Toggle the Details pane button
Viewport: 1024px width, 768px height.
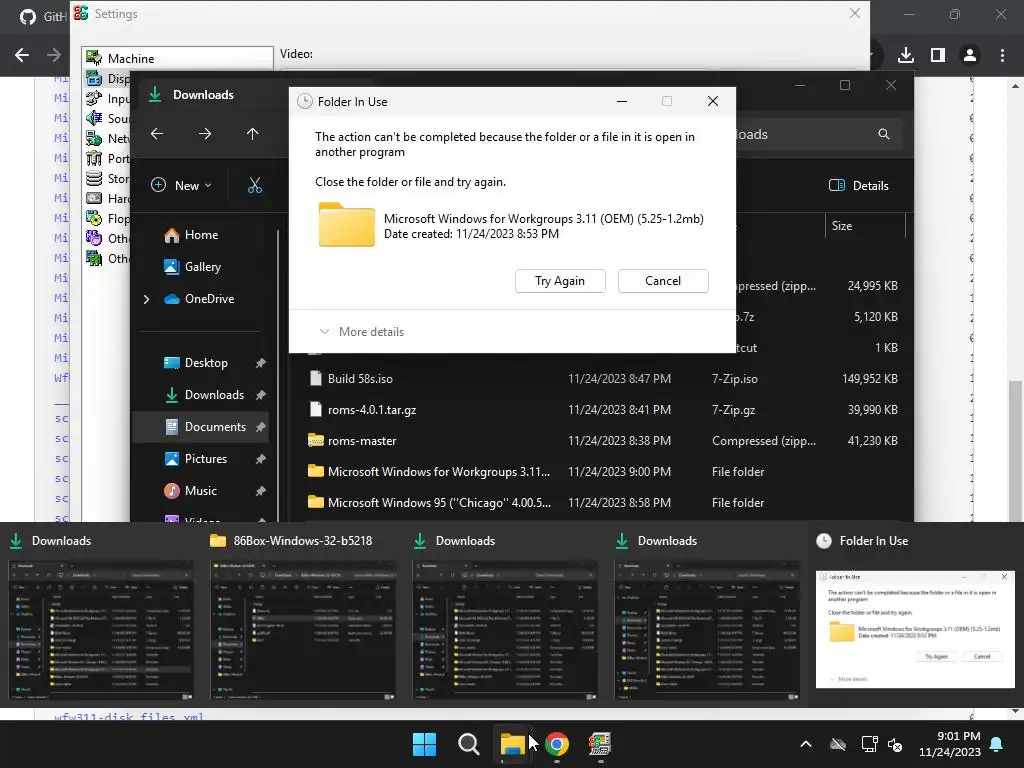click(x=859, y=185)
